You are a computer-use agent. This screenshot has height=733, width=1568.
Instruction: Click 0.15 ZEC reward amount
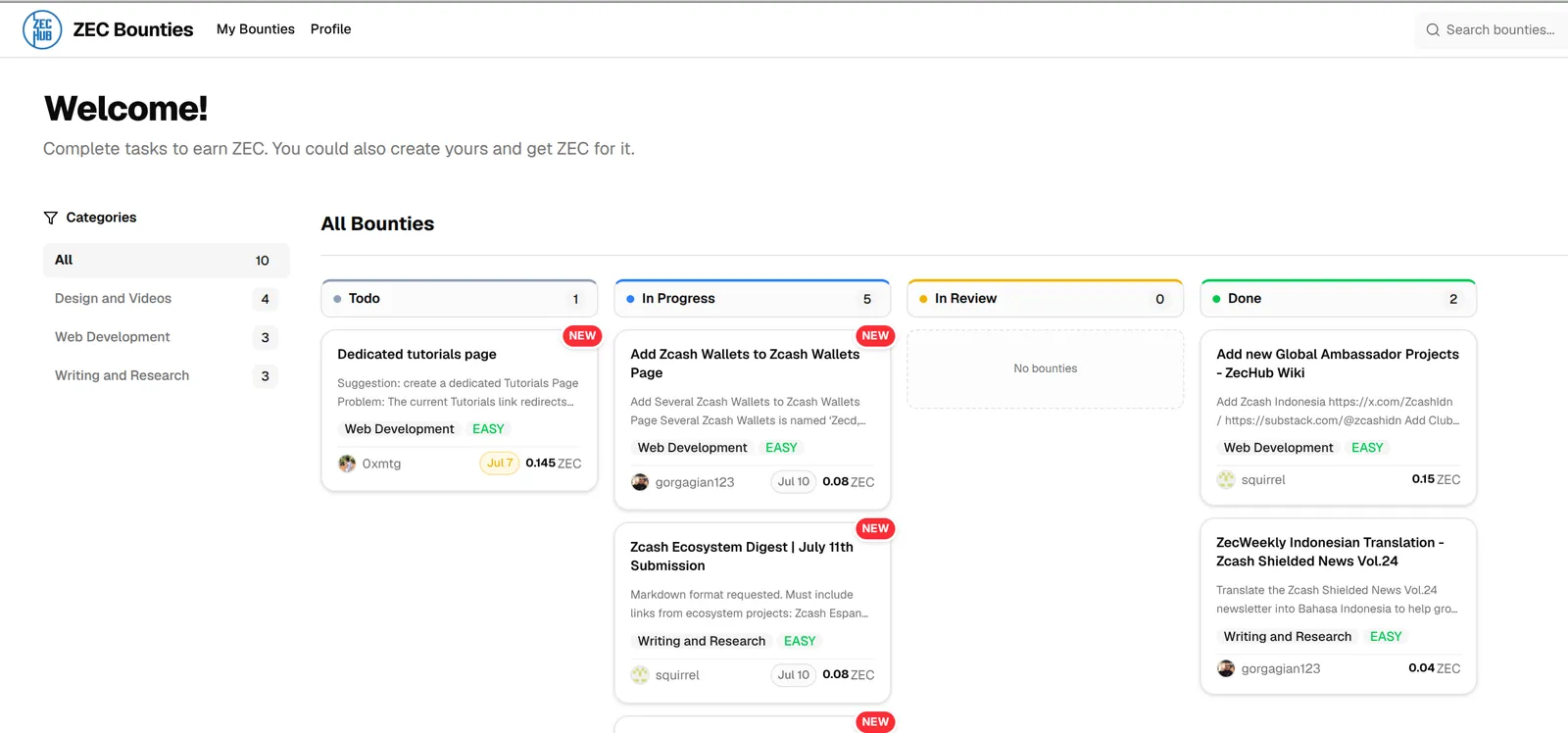(x=1436, y=479)
